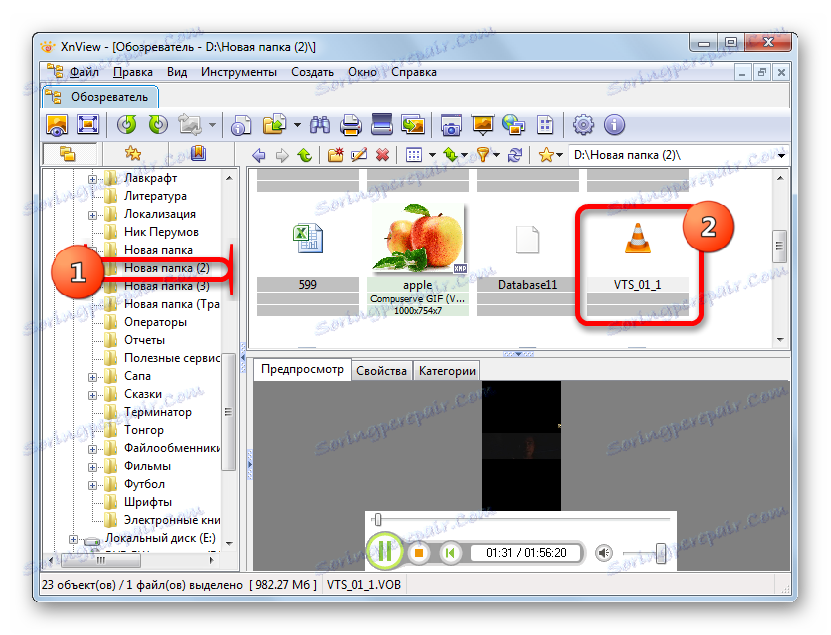This screenshot has width=831, height=635.
Task: Acquire from the scanner icon
Action: [382, 125]
